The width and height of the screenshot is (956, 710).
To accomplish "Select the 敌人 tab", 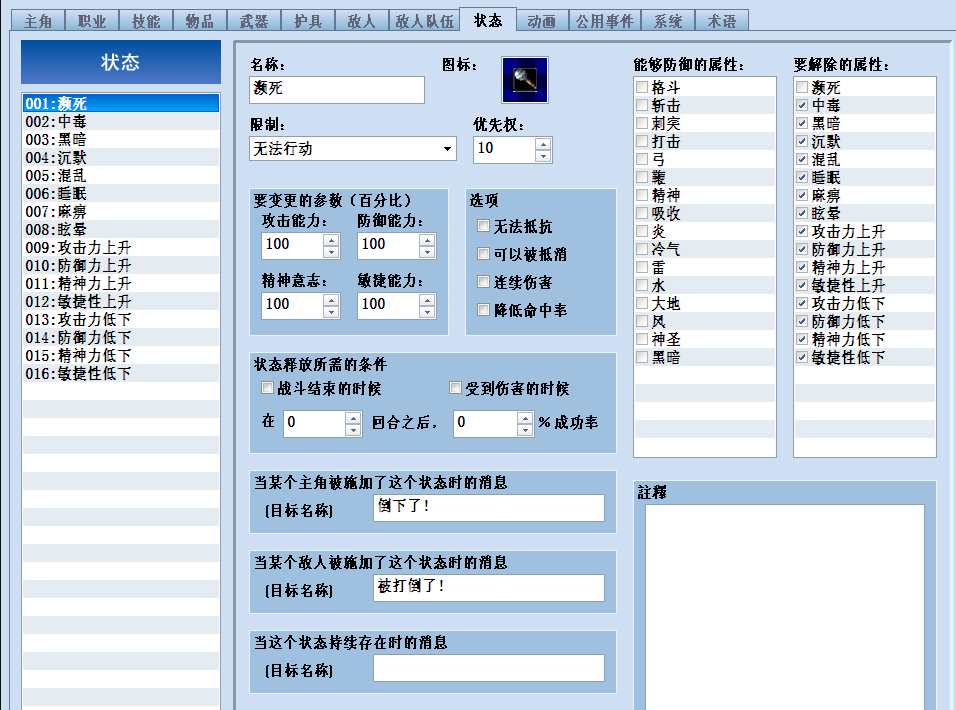I will (362, 21).
